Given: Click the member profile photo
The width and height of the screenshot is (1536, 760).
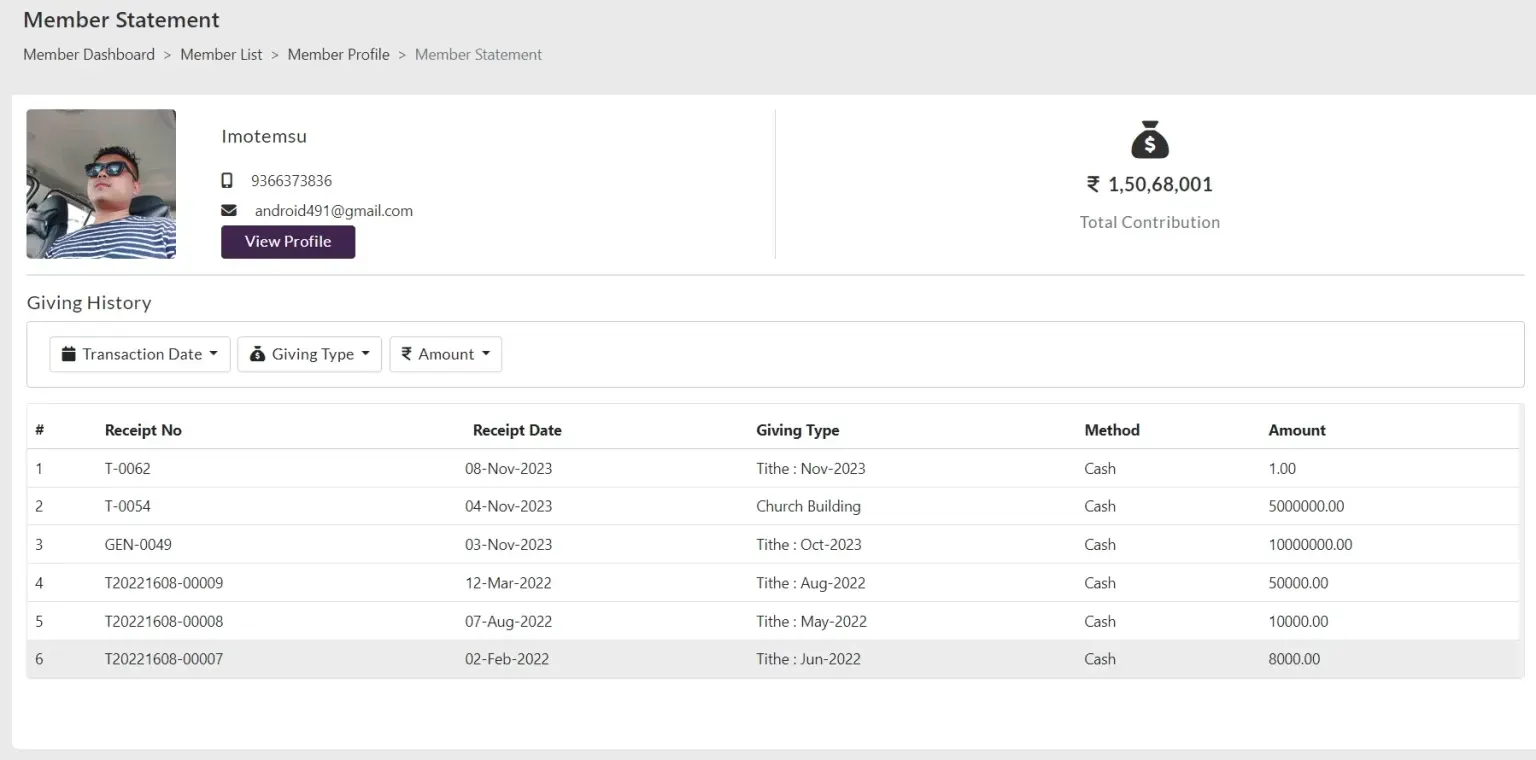Looking at the screenshot, I should click(101, 184).
